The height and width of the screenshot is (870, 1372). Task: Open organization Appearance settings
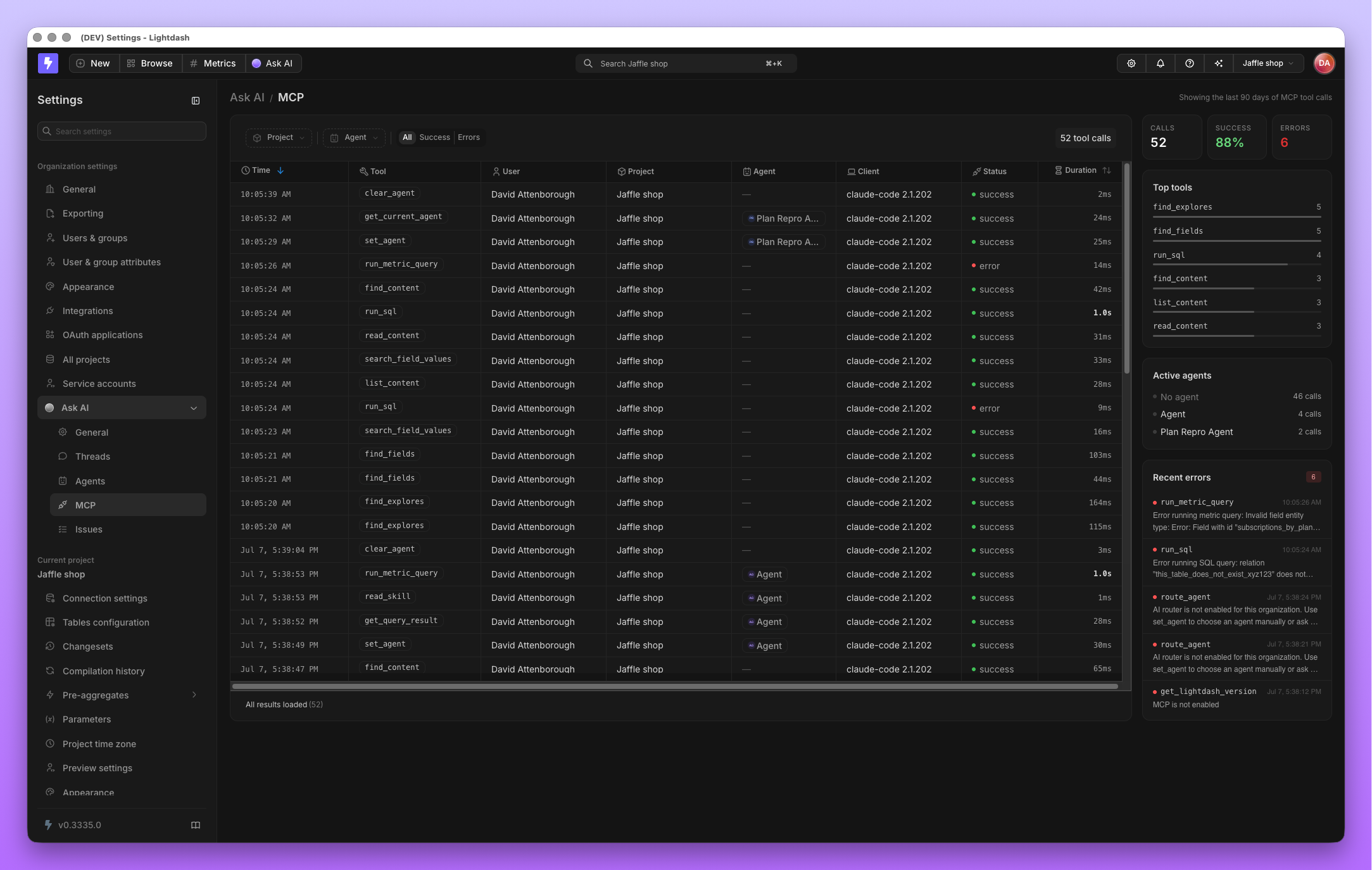pos(122,287)
